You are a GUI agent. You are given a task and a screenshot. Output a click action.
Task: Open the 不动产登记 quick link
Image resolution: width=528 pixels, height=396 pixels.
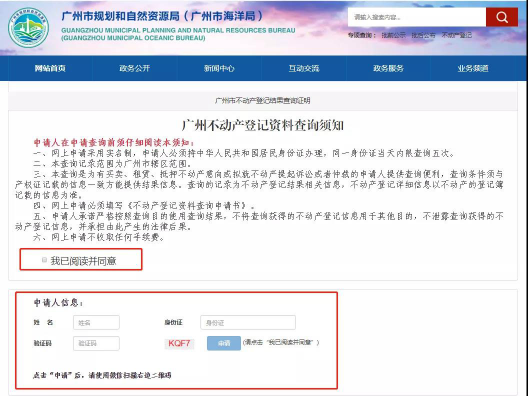coord(457,35)
